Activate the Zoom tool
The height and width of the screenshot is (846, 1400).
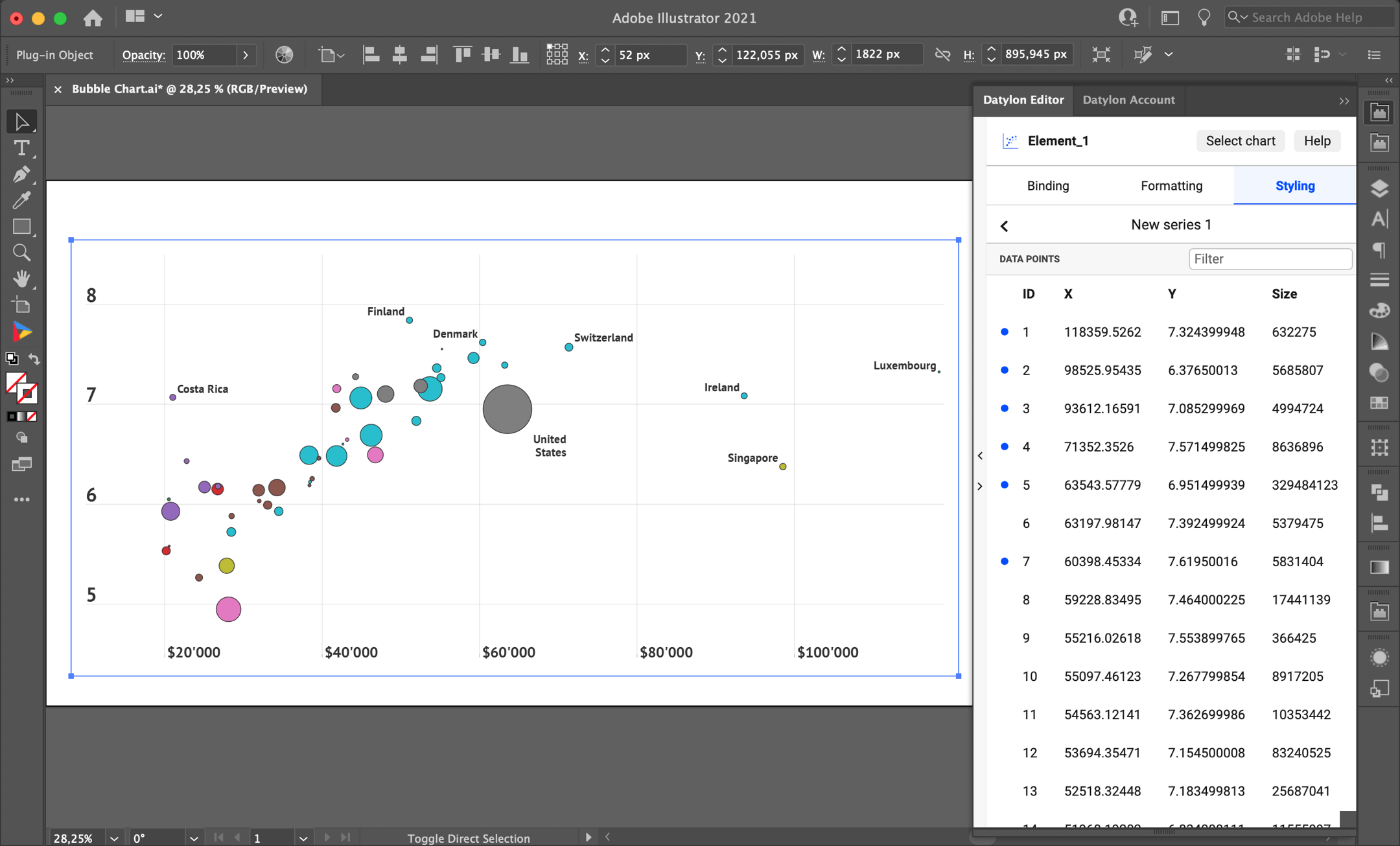pos(22,253)
